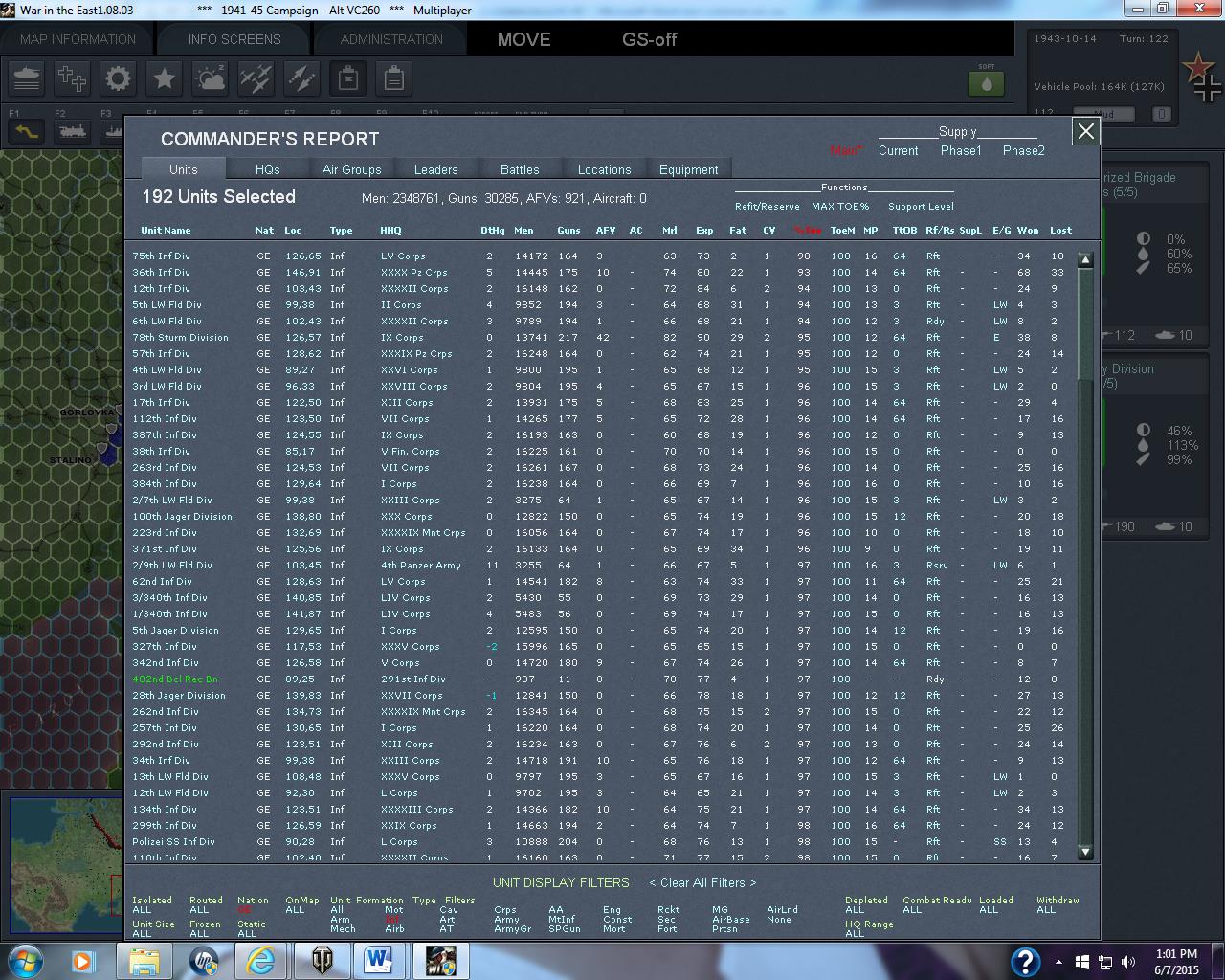1225x980 pixels.
Task: Click Clear All Filters
Action: click(702, 882)
